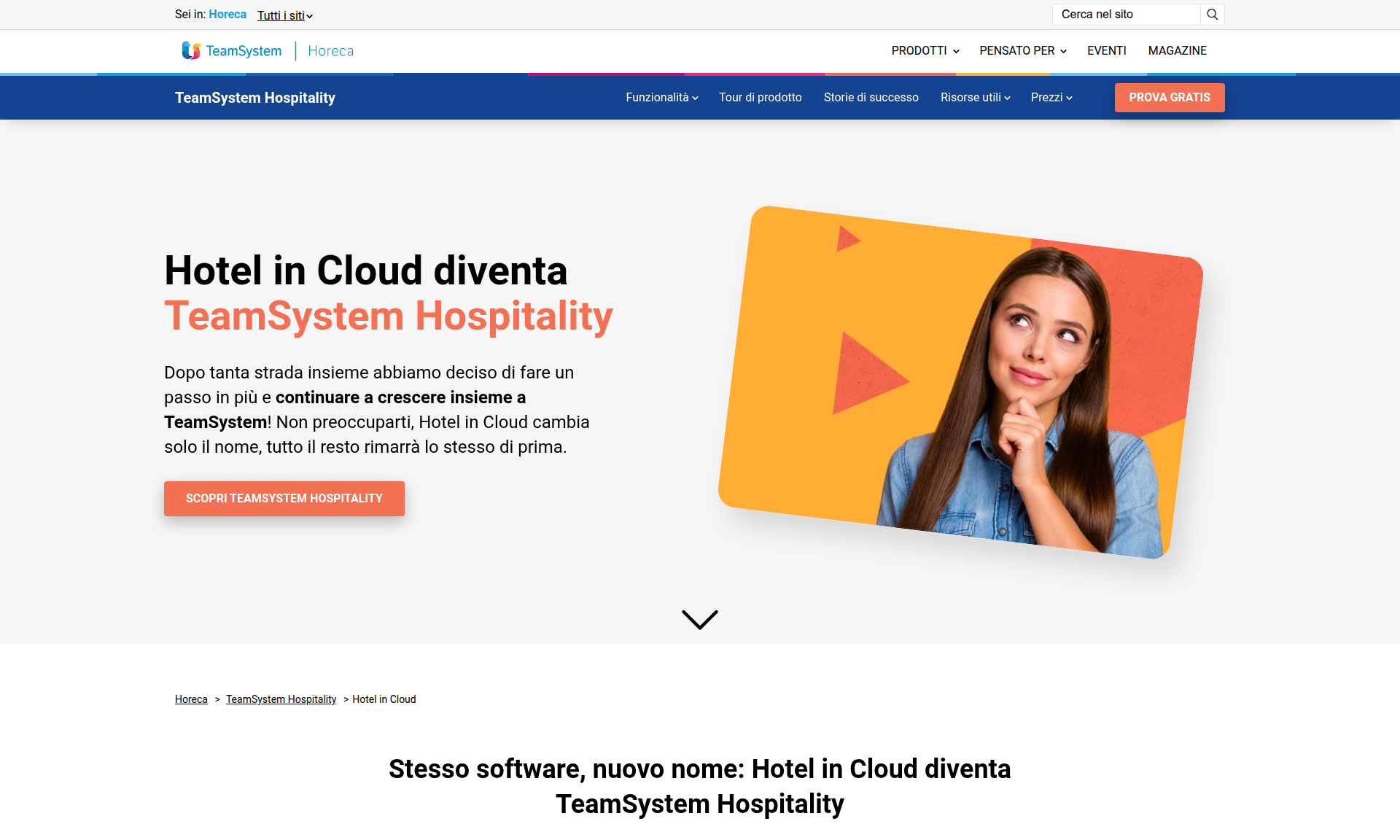Screen dimensions: 1400x840
Task: Go to MAGAZINE page
Action: click(1177, 50)
